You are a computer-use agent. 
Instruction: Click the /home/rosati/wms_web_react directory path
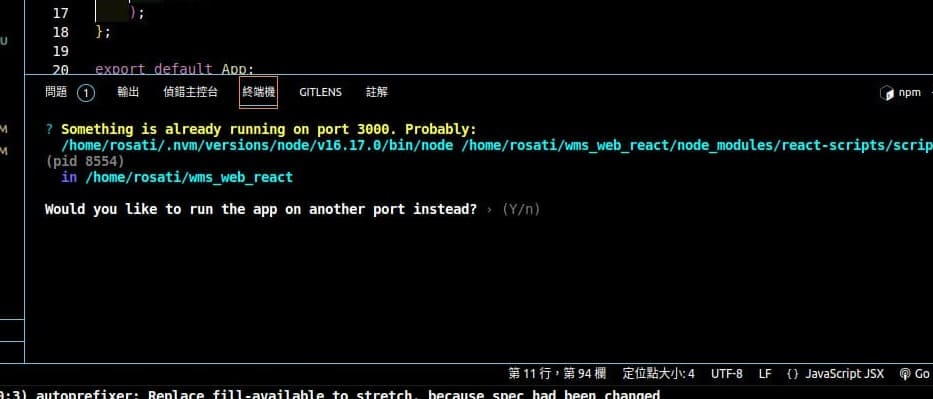coord(189,177)
